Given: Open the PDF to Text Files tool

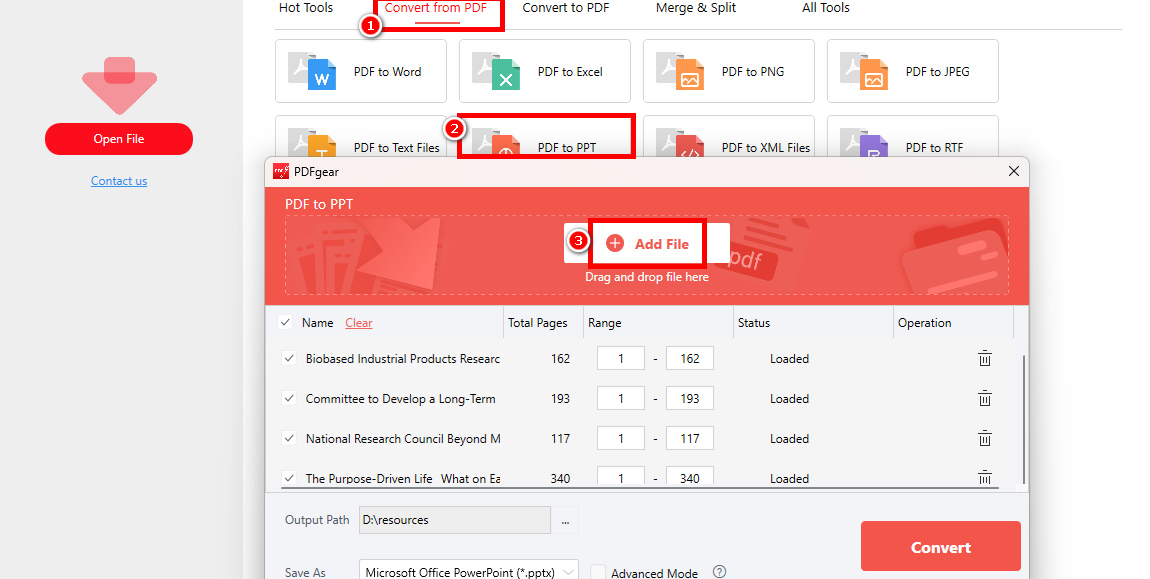Looking at the screenshot, I should tap(360, 137).
